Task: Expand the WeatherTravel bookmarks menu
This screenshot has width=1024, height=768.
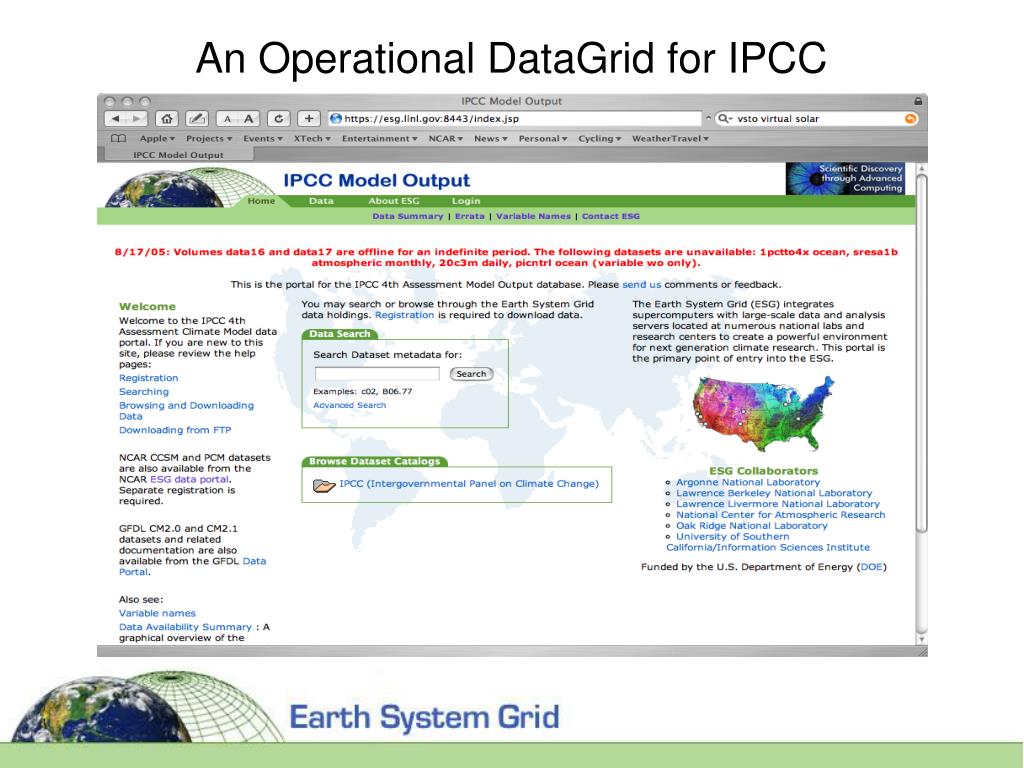Action: pos(670,138)
